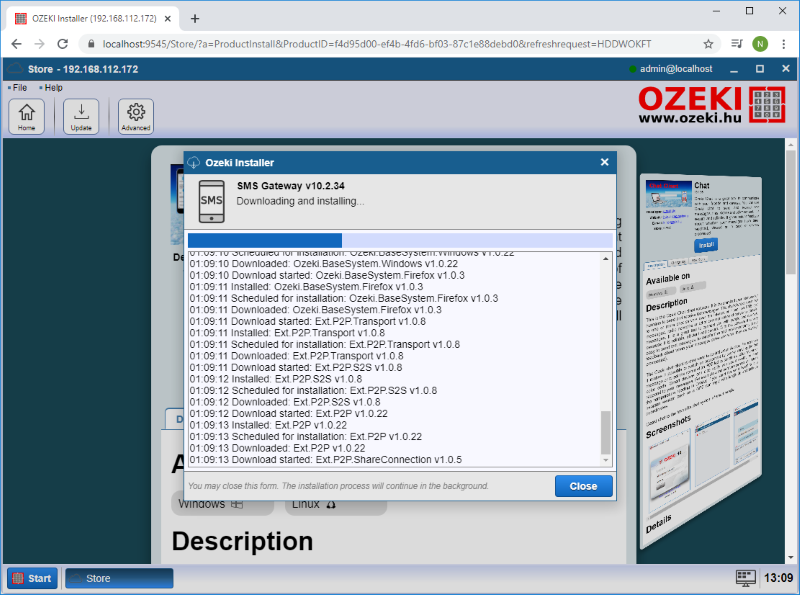The width and height of the screenshot is (800, 595).
Task: Reload the browser page
Action: pyautogui.click(x=63, y=44)
